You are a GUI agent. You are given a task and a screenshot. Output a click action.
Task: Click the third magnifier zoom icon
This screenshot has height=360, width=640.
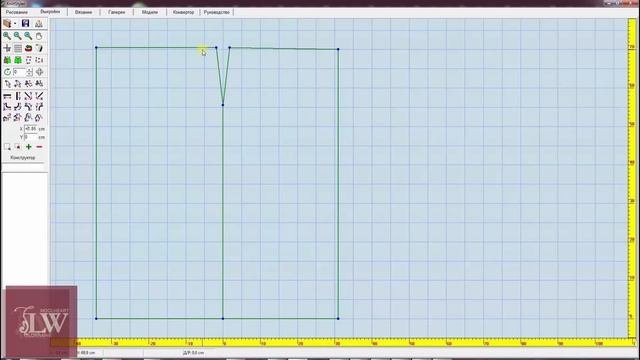(28, 36)
